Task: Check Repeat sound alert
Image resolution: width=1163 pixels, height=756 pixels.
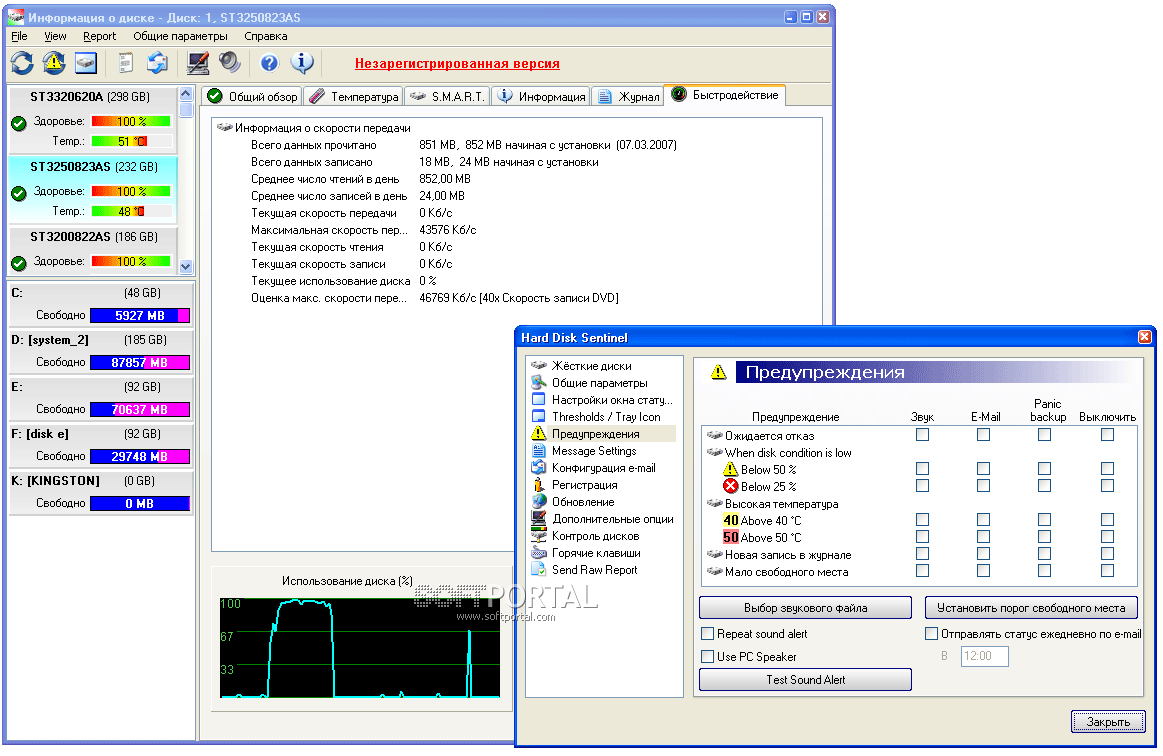Action: tap(708, 634)
